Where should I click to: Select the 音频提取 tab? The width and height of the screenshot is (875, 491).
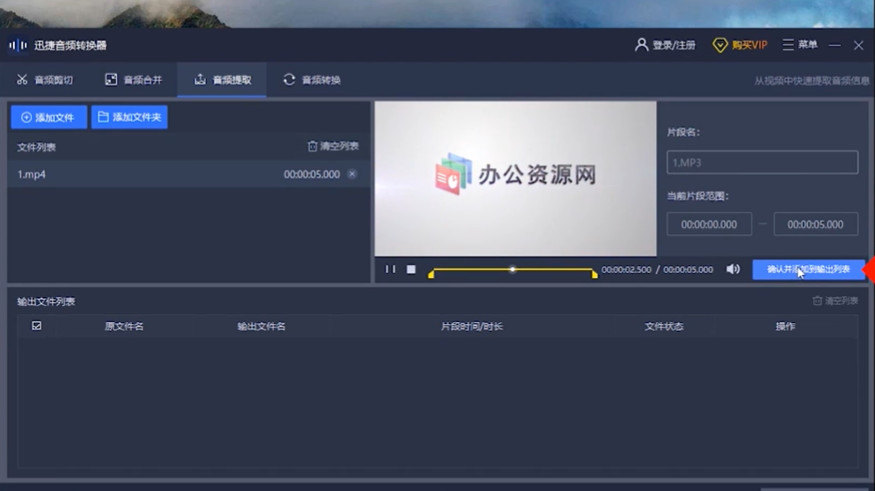[222, 80]
